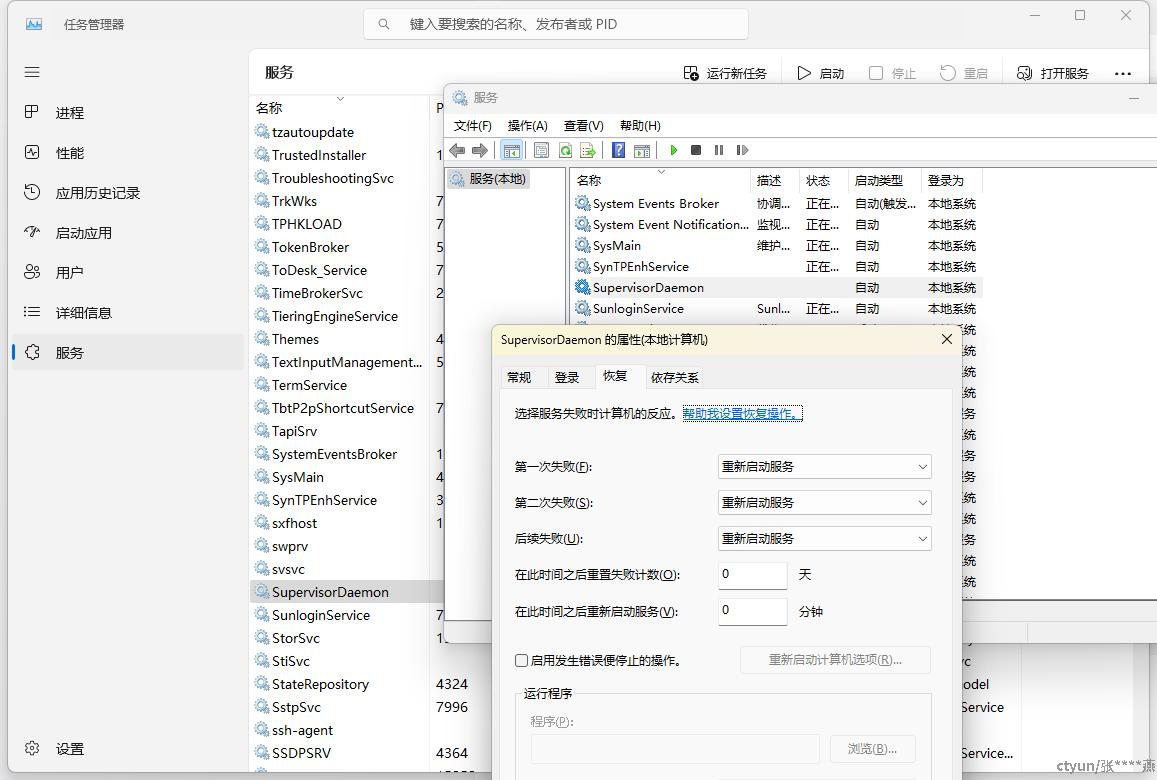Image resolution: width=1157 pixels, height=780 pixels.
Task: Close the SupervisorDaemon properties dialog
Action: (x=947, y=339)
